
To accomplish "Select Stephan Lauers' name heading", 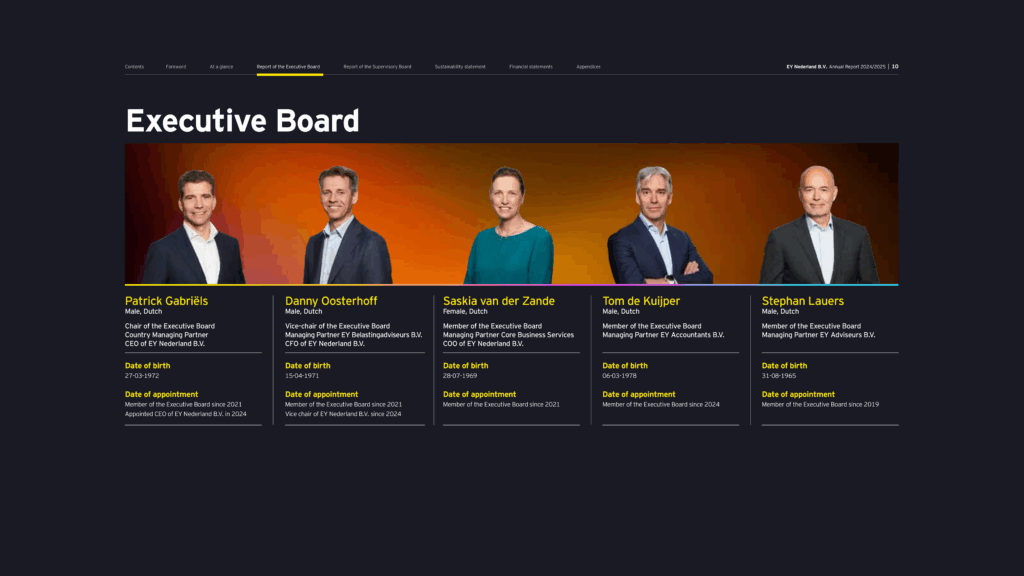I will [x=803, y=301].
